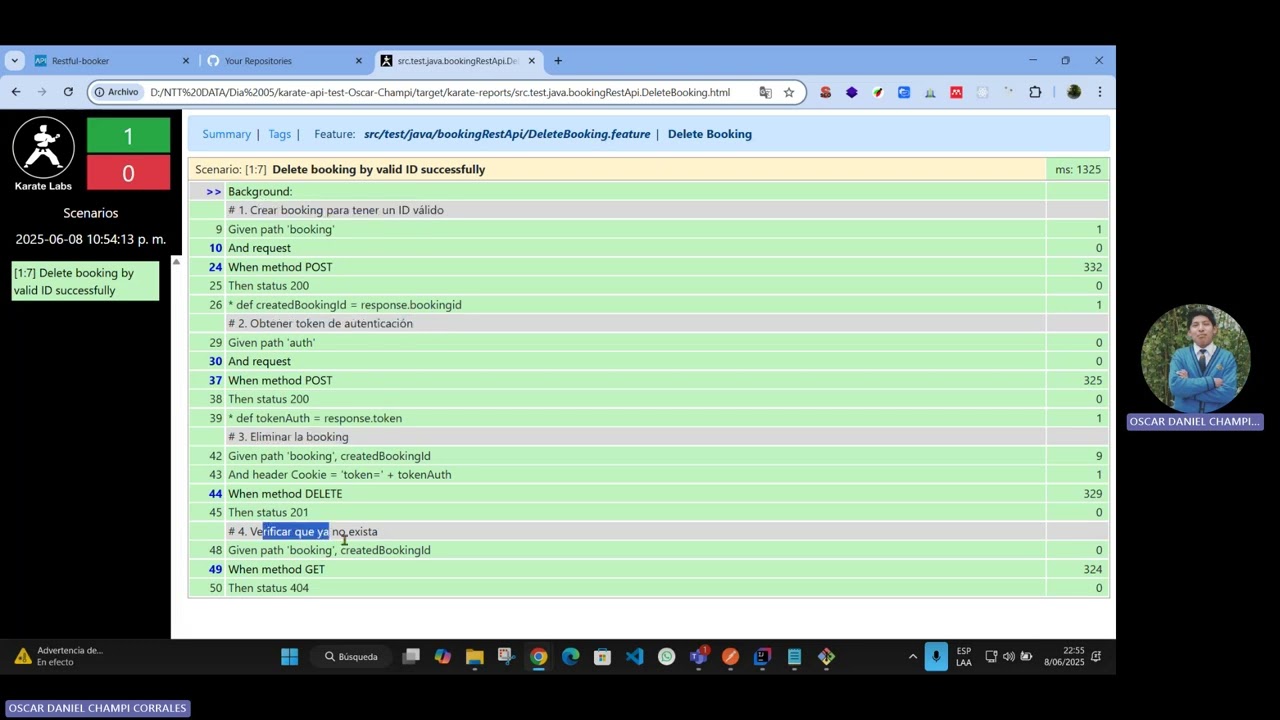Open the Google Translate page icon

765,92
